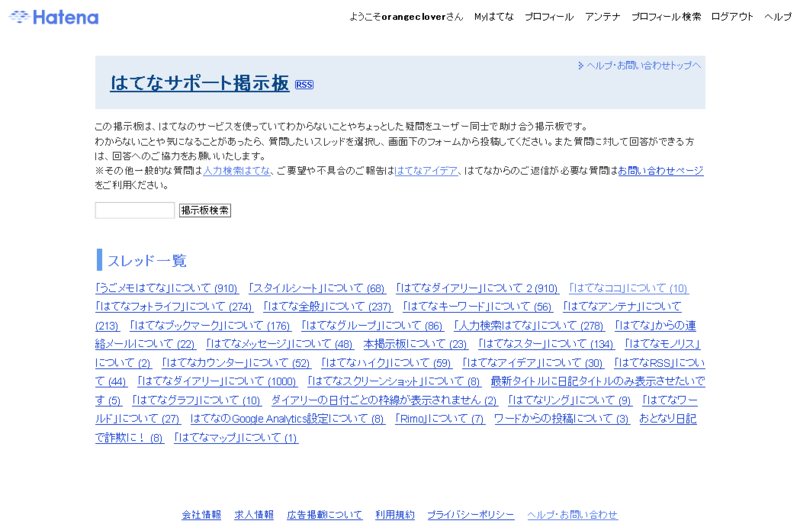Open 会社情報 in the footer

(202, 515)
